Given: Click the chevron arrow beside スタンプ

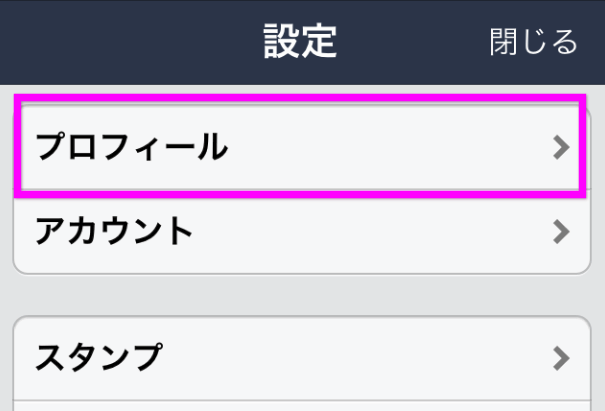Looking at the screenshot, I should tap(561, 357).
